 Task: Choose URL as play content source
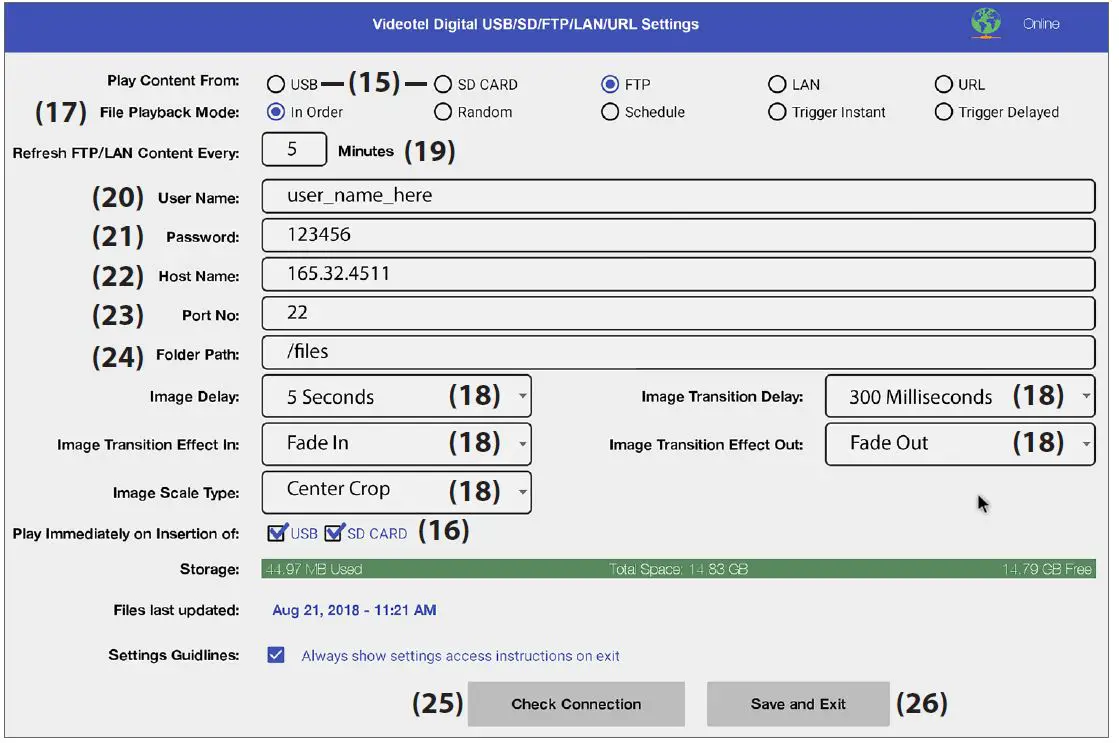(x=943, y=85)
